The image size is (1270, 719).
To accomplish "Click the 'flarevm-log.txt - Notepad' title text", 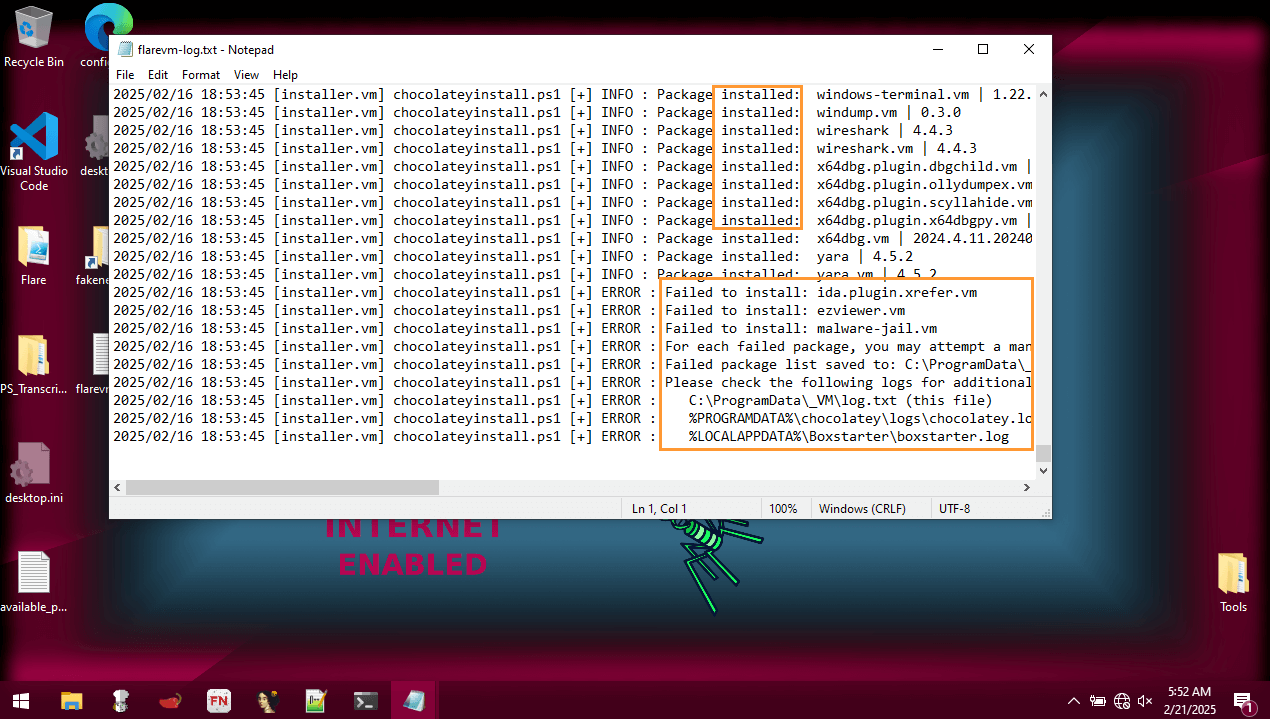I will 206,49.
